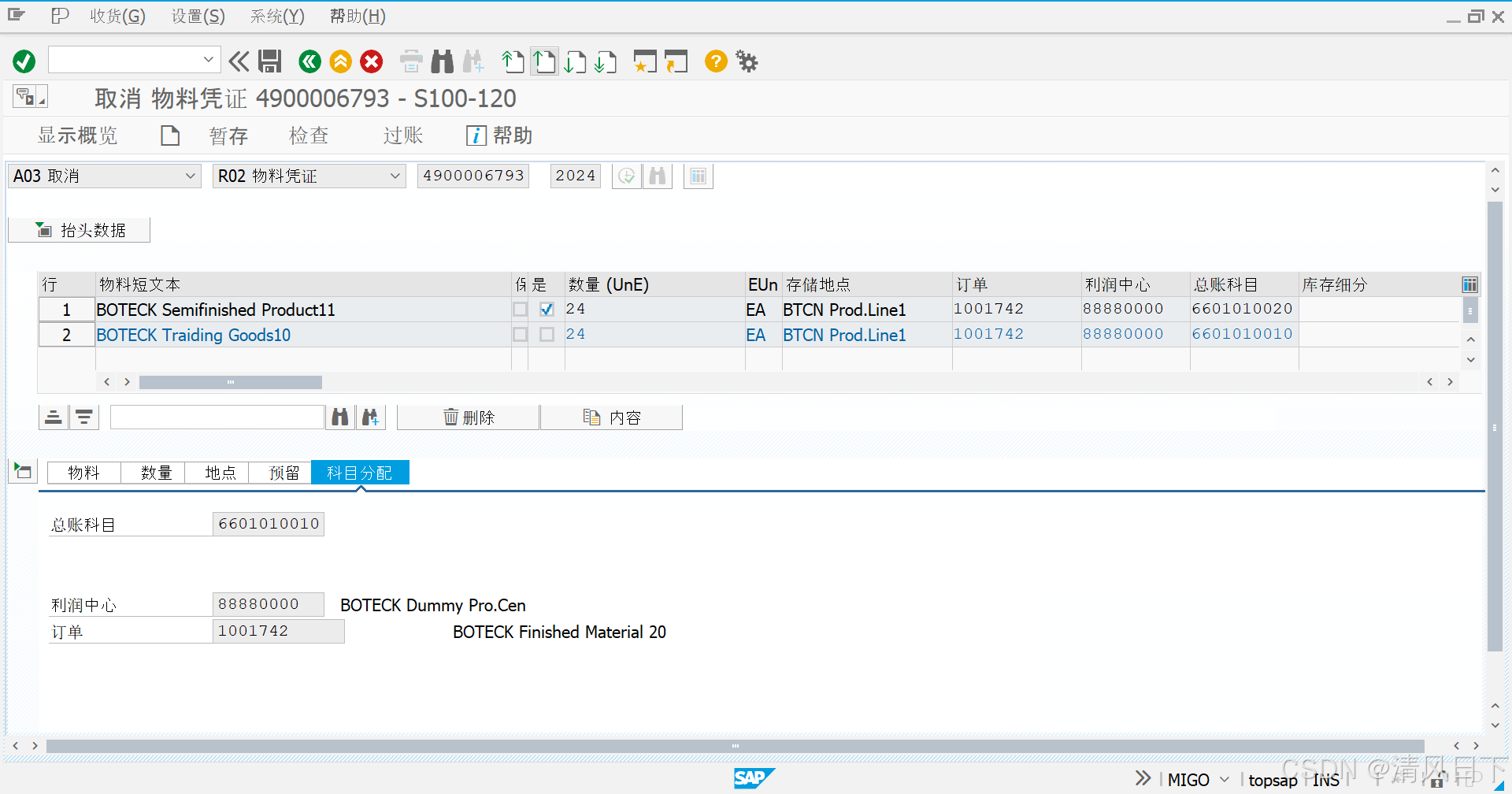Click the execute clock icon beside year 2024

(627, 176)
